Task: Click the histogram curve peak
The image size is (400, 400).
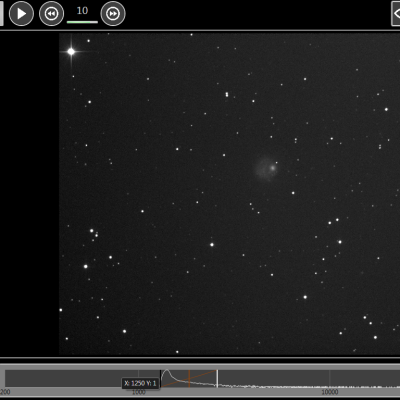Action: (x=167, y=371)
